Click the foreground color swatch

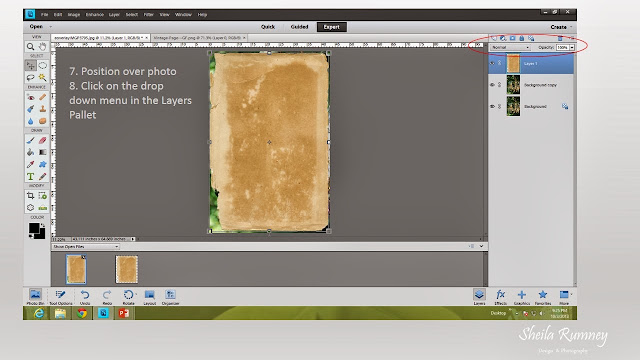click(34, 228)
